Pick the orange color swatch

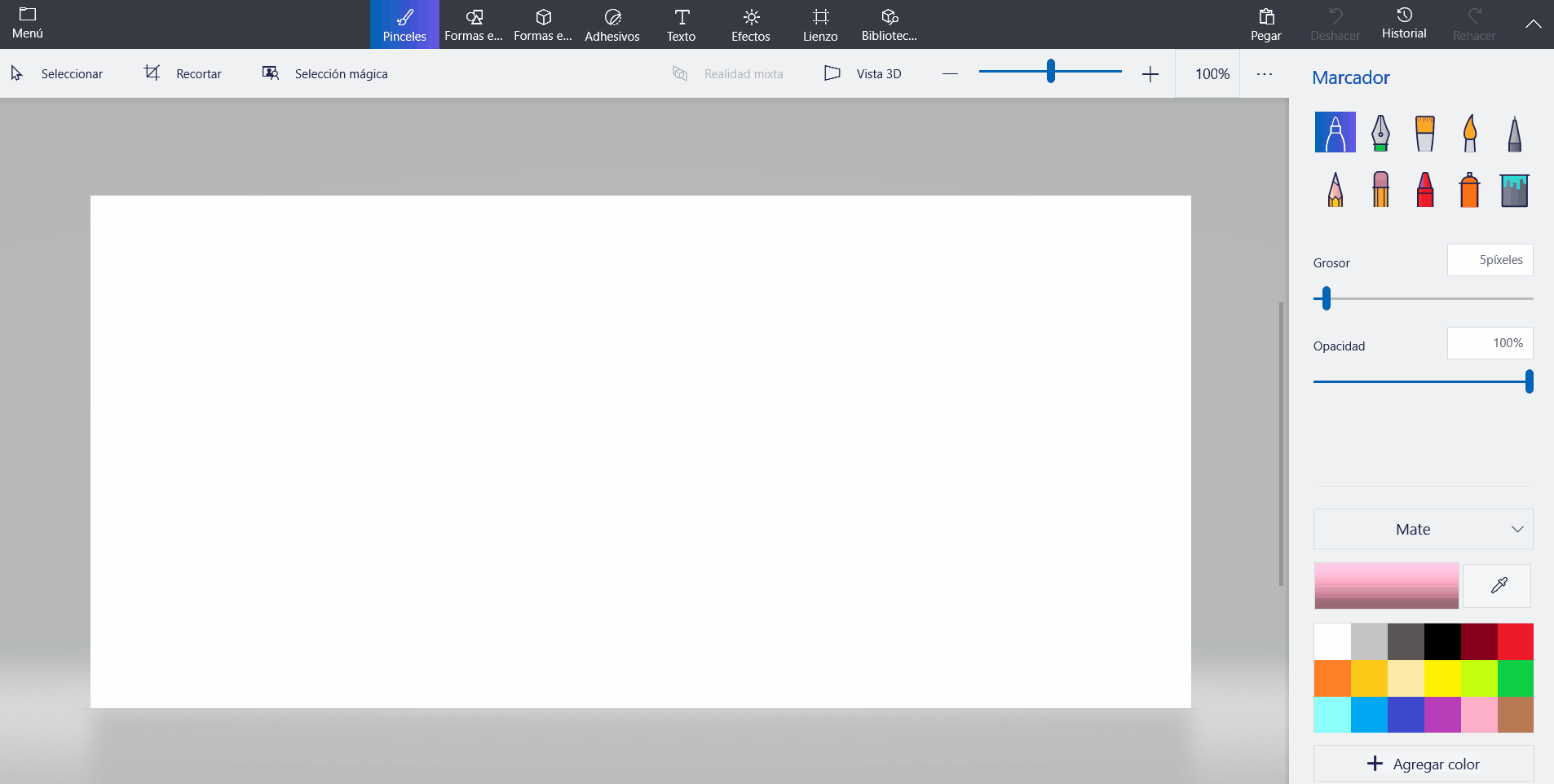1332,678
